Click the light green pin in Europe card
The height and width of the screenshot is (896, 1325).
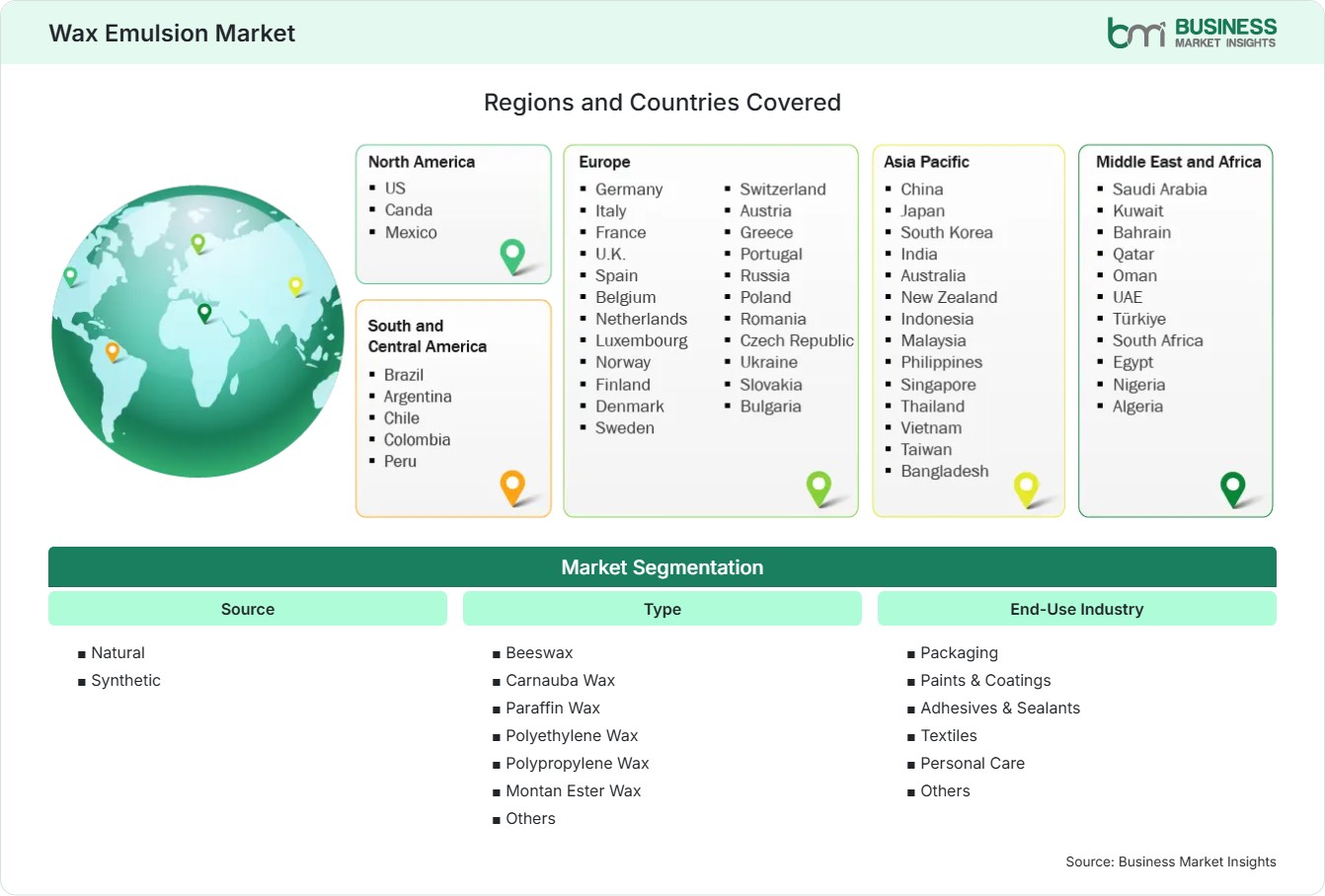[818, 487]
